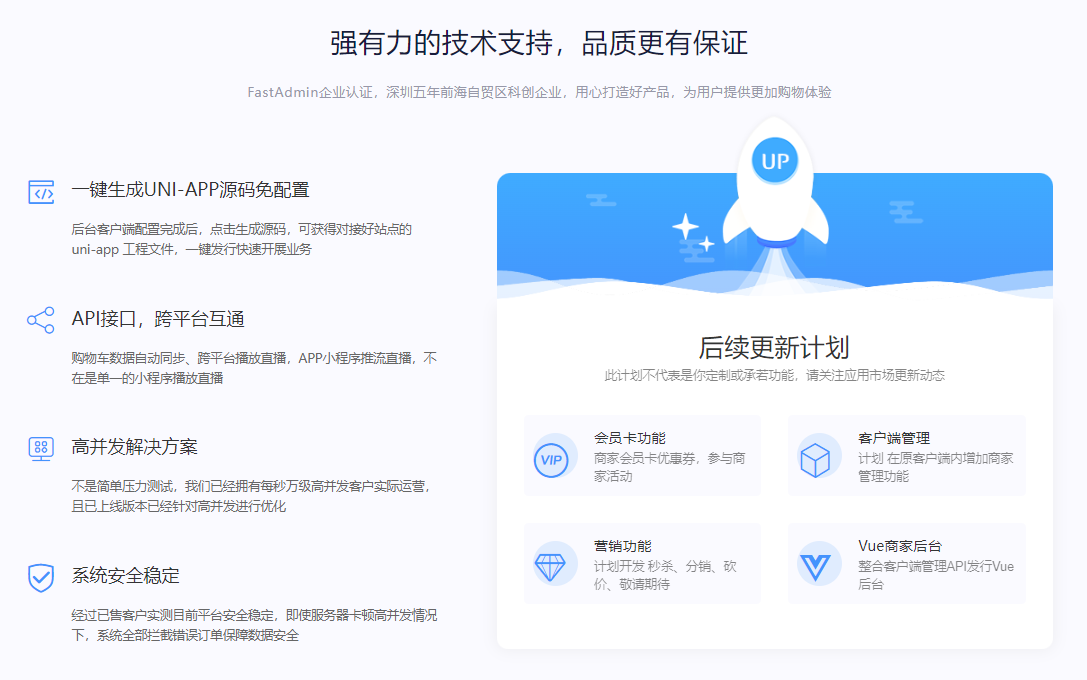Open the 会员卡功能 card title
The width and height of the screenshot is (1087, 680).
tap(629, 438)
